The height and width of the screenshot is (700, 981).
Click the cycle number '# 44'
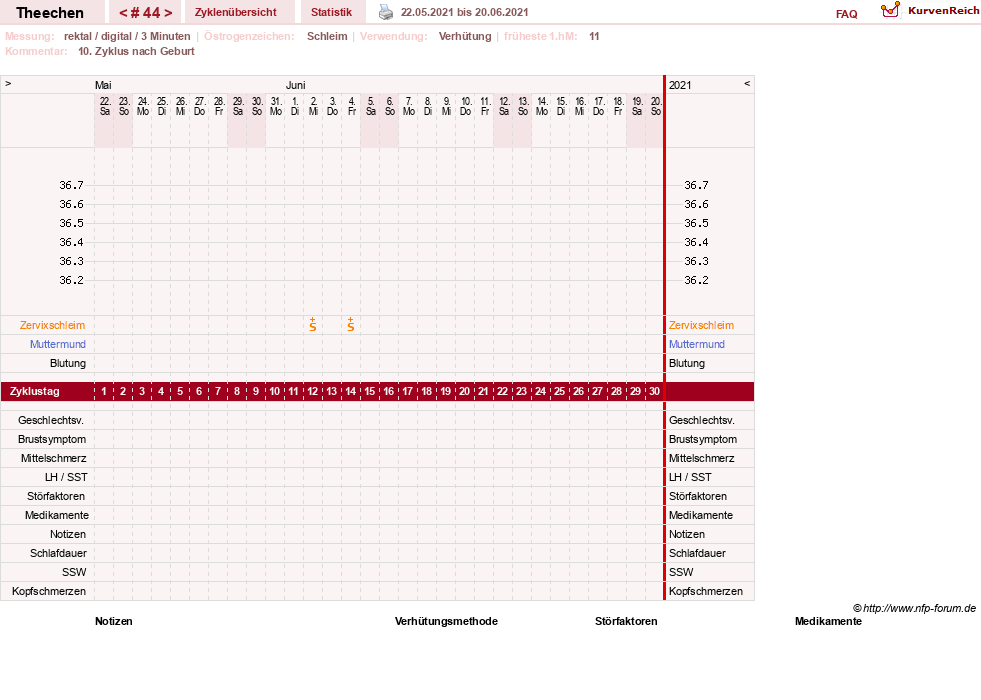[x=146, y=13]
